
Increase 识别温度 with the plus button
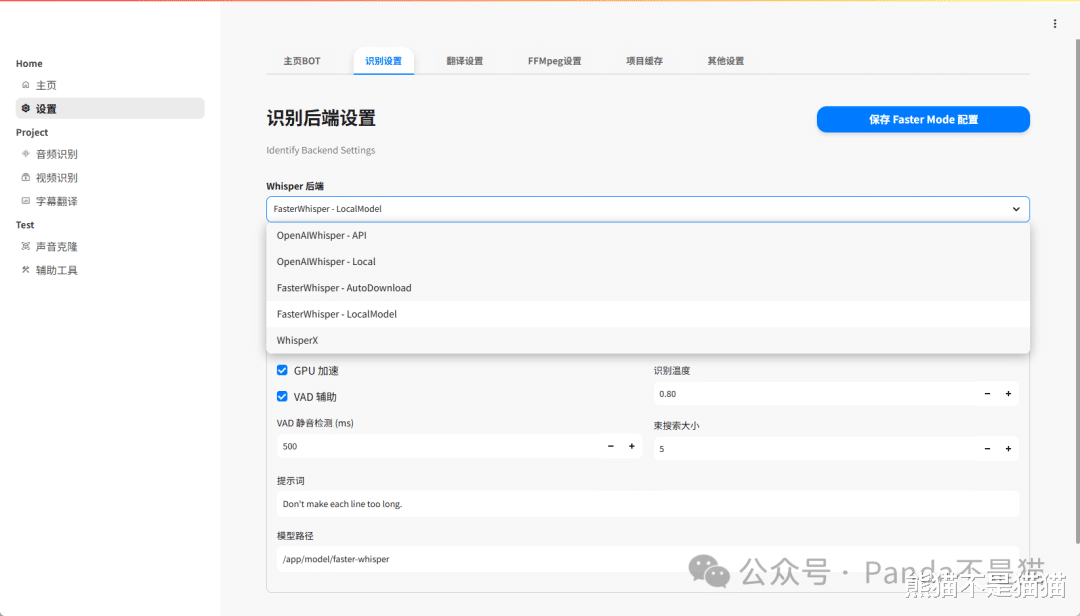[x=1008, y=394]
